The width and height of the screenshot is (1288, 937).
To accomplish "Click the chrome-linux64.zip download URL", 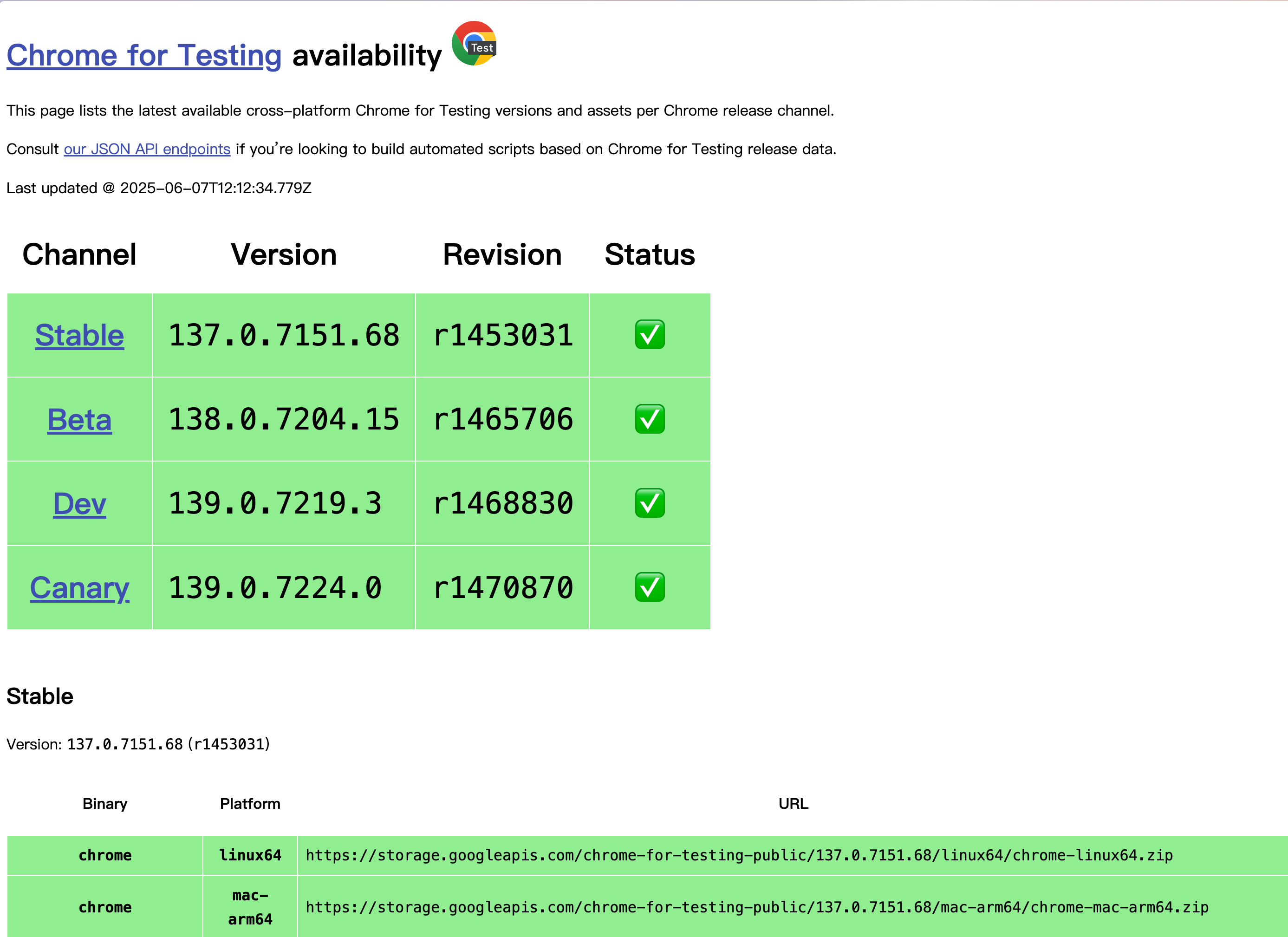I will click(739, 855).
